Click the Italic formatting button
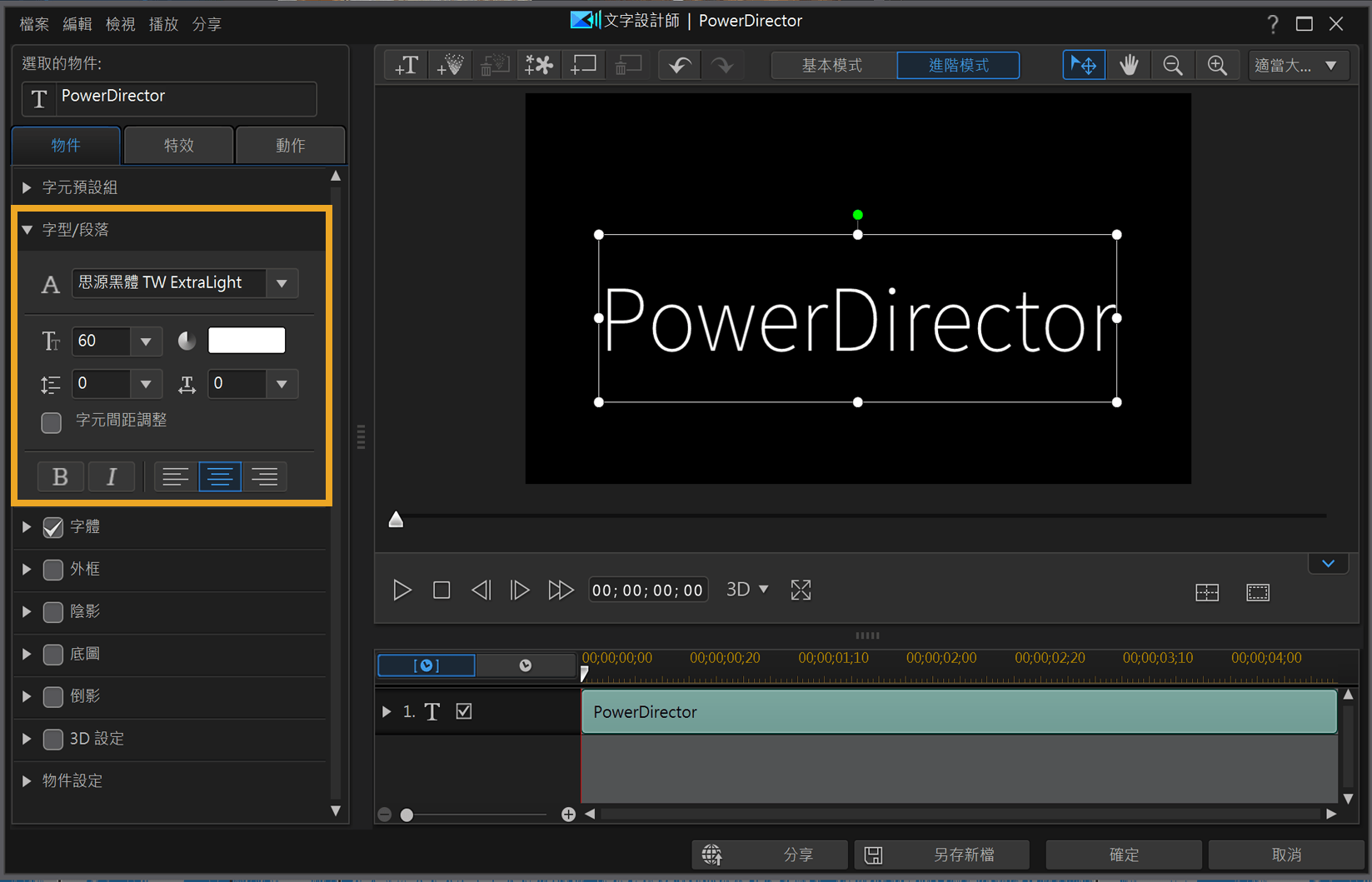 [x=111, y=476]
